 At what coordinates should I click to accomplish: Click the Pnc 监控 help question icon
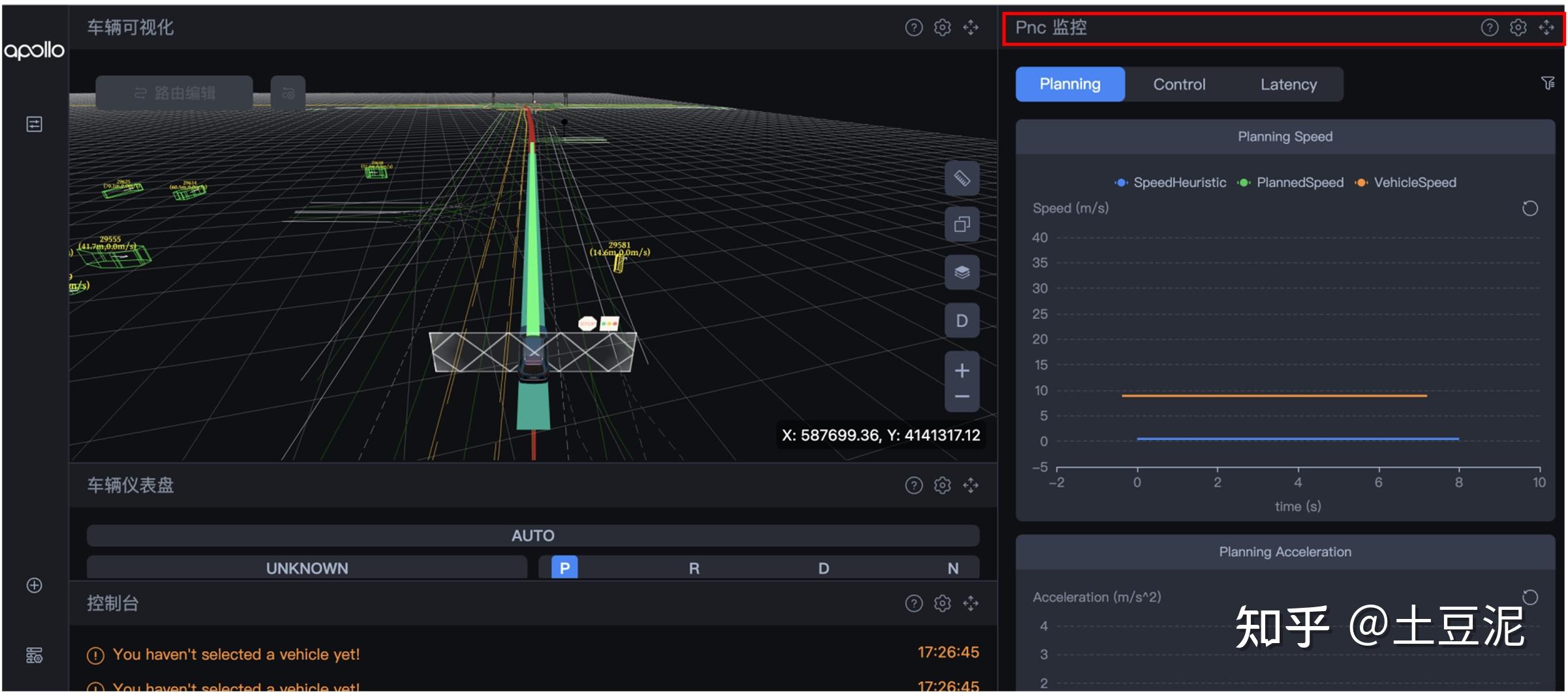point(1489,27)
